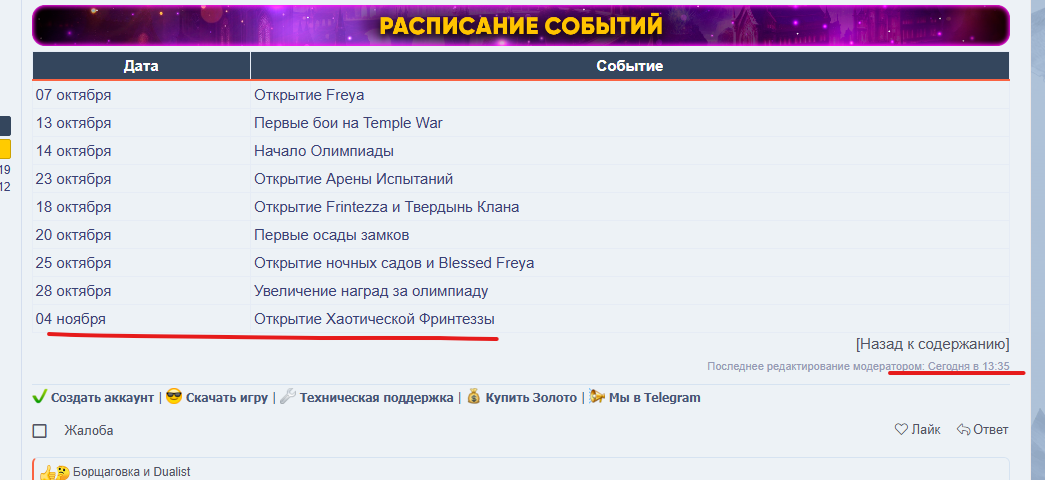Click the dark blue square badge on left sidebar
1045x480 pixels.
(x=5, y=126)
